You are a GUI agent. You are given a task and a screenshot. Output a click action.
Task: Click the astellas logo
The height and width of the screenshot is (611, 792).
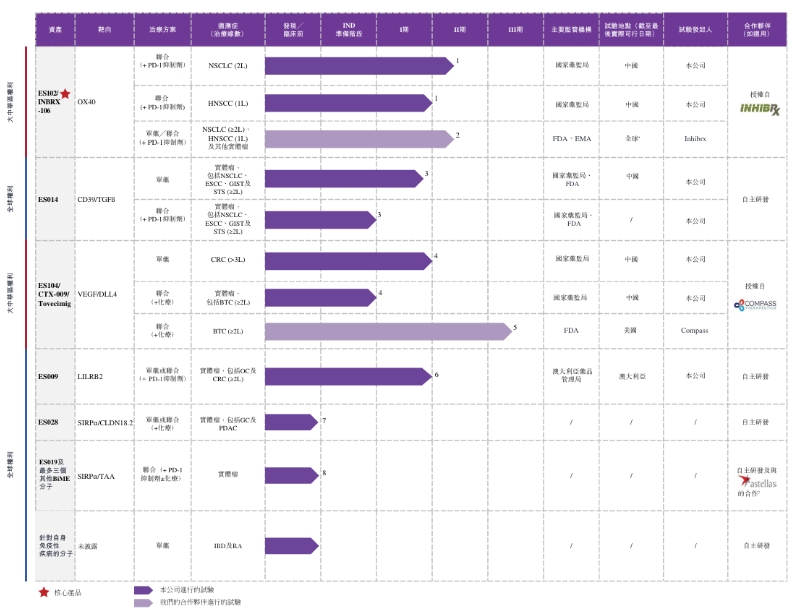pyautogui.click(x=758, y=482)
